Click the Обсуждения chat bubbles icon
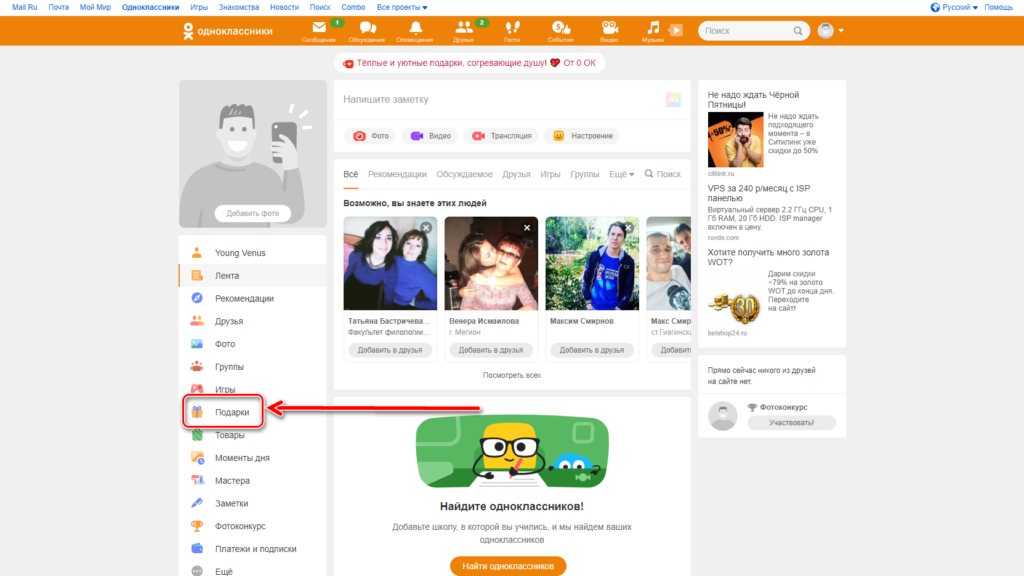Viewport: 1024px width, 576px height. point(368,29)
